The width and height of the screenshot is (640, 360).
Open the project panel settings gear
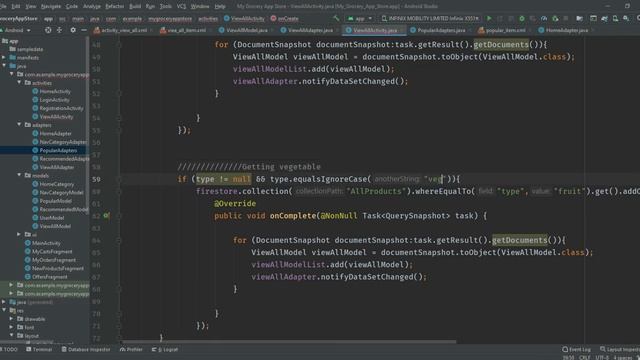click(x=73, y=30)
